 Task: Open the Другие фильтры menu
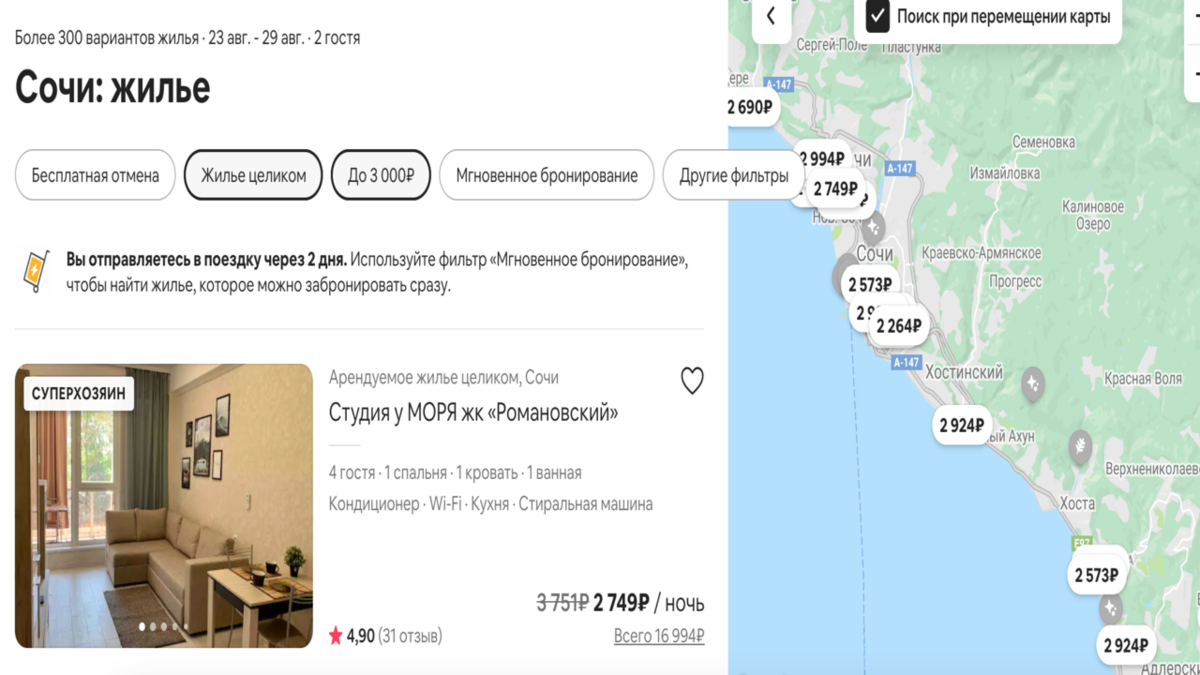[734, 175]
